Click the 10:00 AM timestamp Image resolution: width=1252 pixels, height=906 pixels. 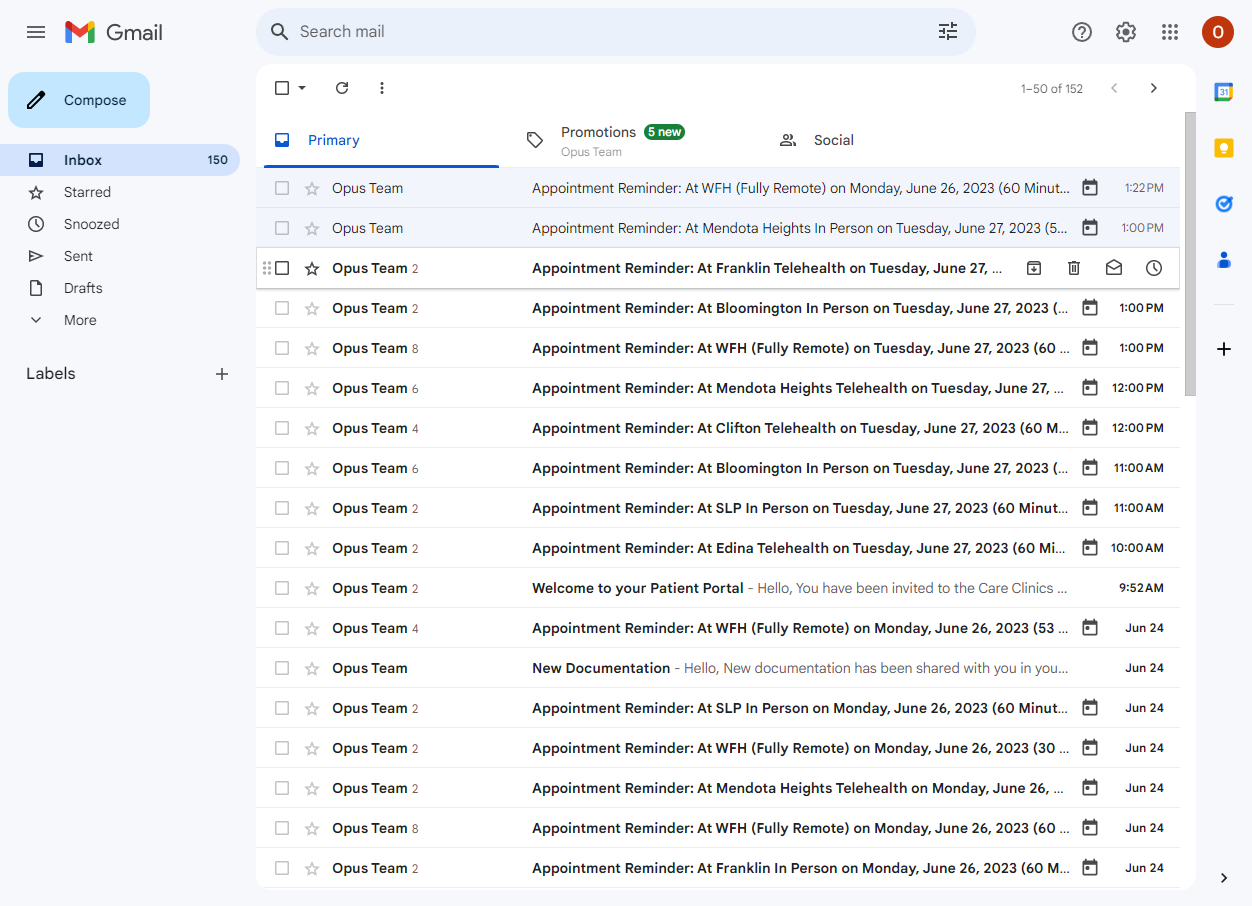click(1137, 548)
